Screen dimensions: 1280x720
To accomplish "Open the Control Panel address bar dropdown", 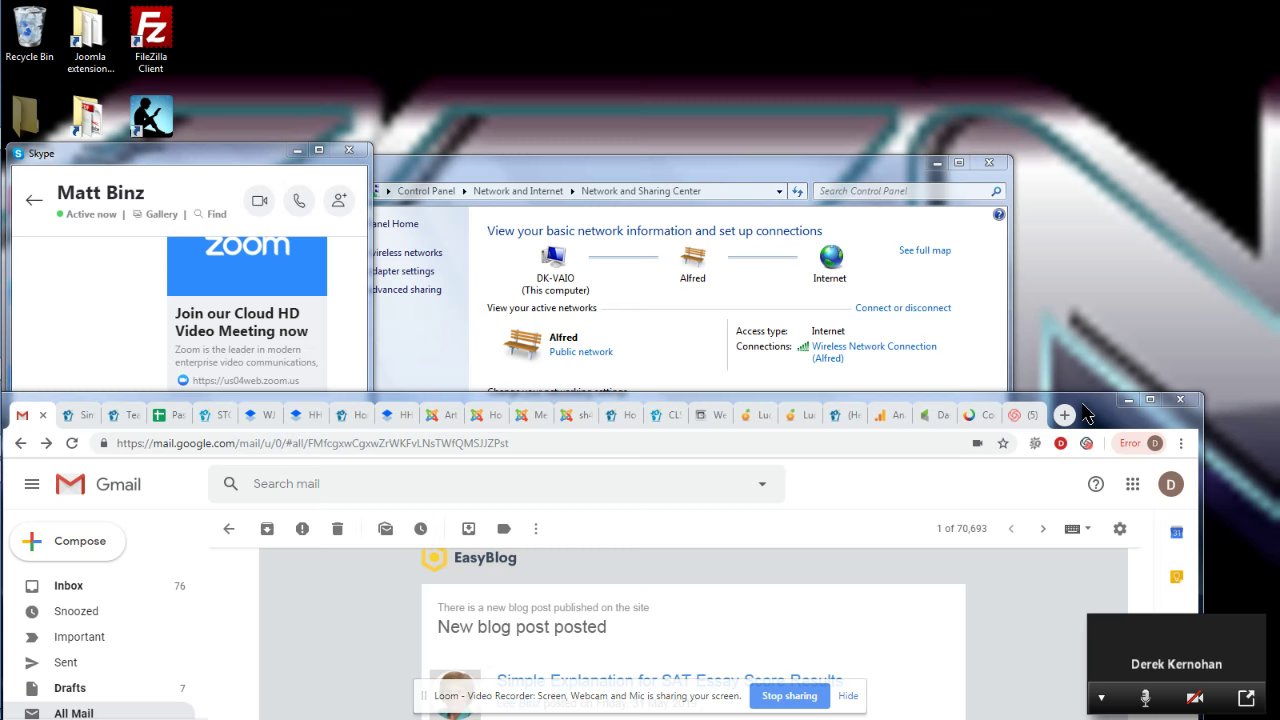I will pyautogui.click(x=779, y=191).
